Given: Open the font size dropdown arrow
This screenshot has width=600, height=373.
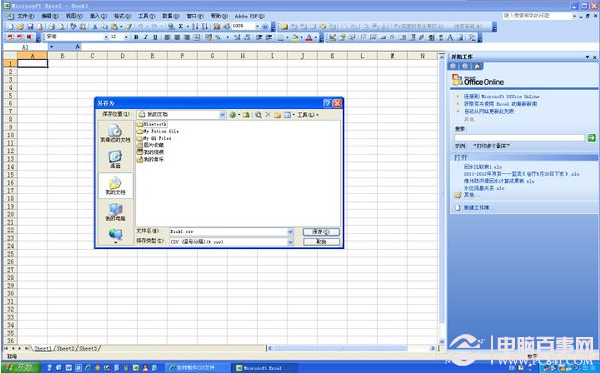Looking at the screenshot, I should (x=126, y=37).
